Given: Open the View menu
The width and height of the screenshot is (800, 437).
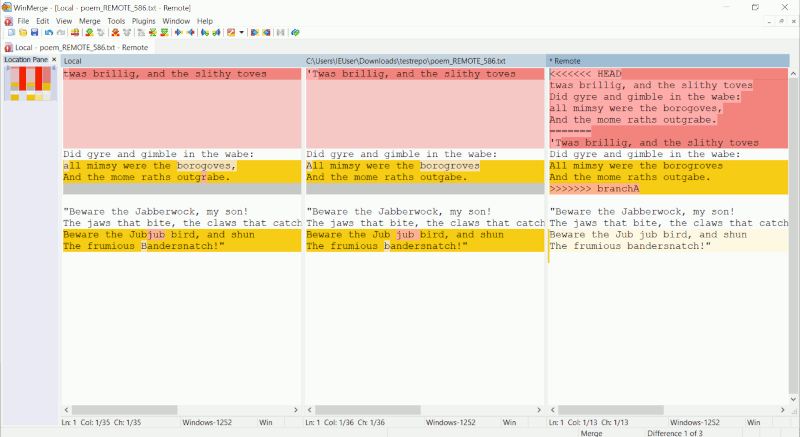Looking at the screenshot, I should (64, 21).
